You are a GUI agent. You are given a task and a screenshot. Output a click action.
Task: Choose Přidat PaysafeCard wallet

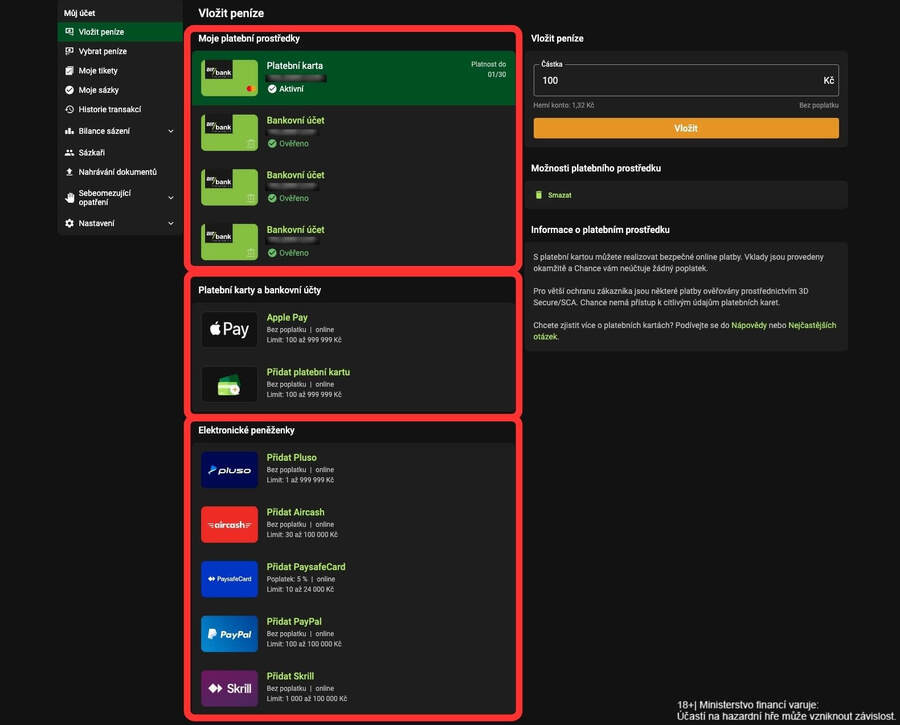354,579
